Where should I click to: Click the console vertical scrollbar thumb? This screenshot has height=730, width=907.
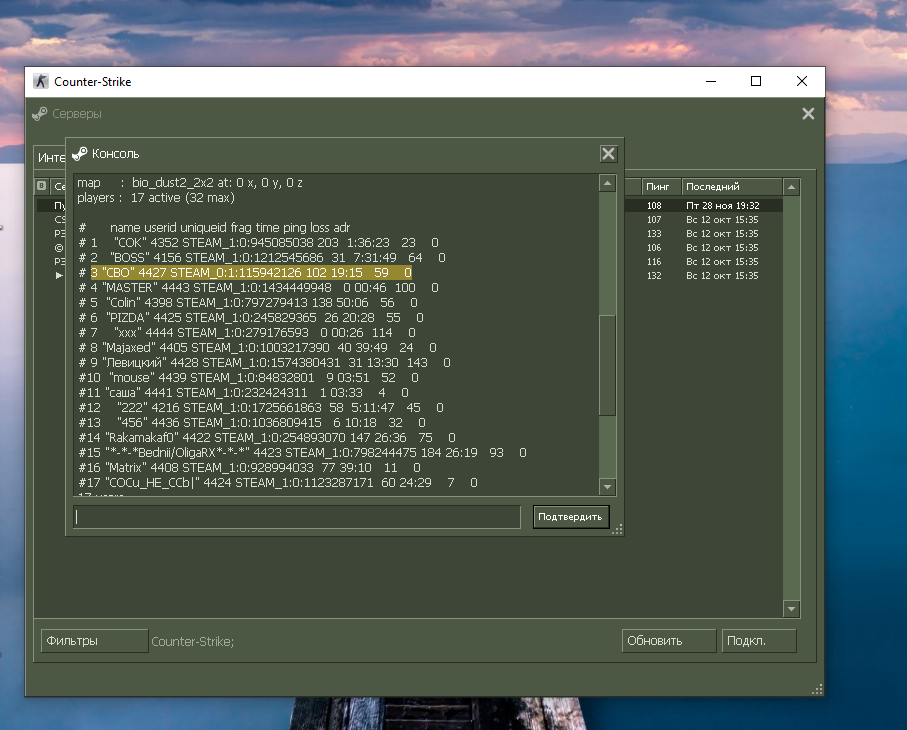[x=606, y=365]
